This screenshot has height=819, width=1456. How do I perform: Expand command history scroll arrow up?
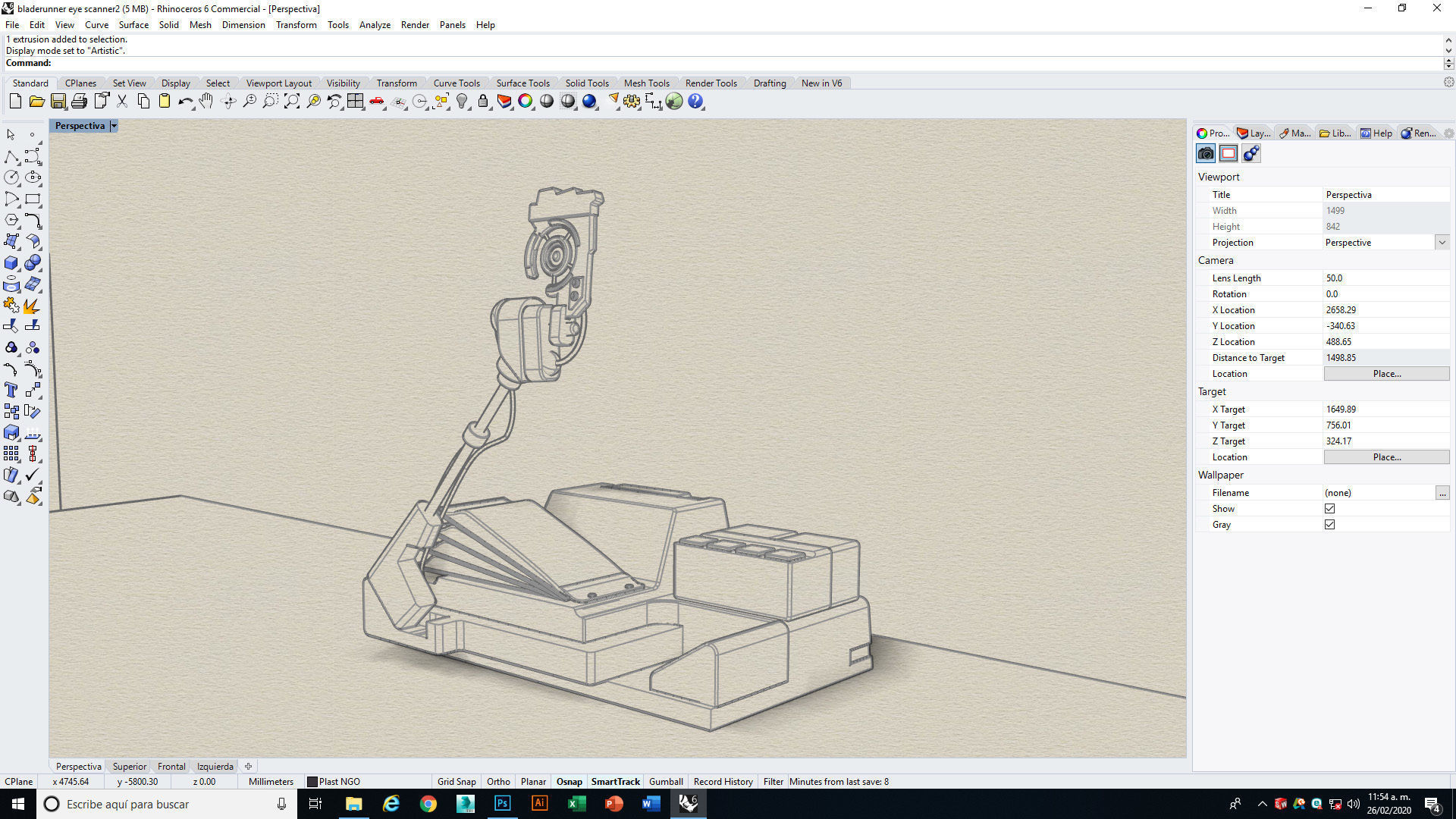(x=1448, y=40)
